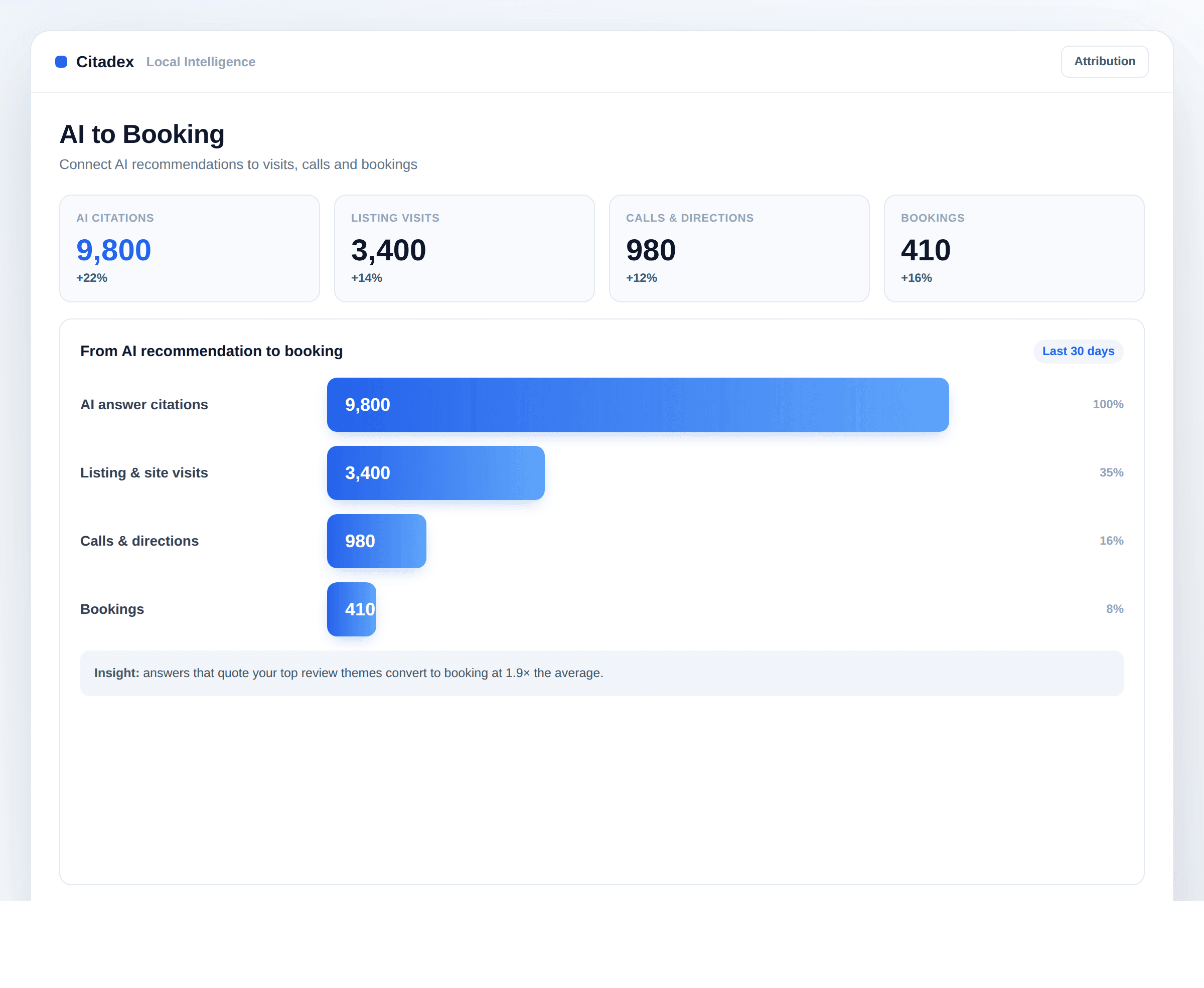Select the Listing & site visits label
The height and width of the screenshot is (988, 1204).
[144, 473]
